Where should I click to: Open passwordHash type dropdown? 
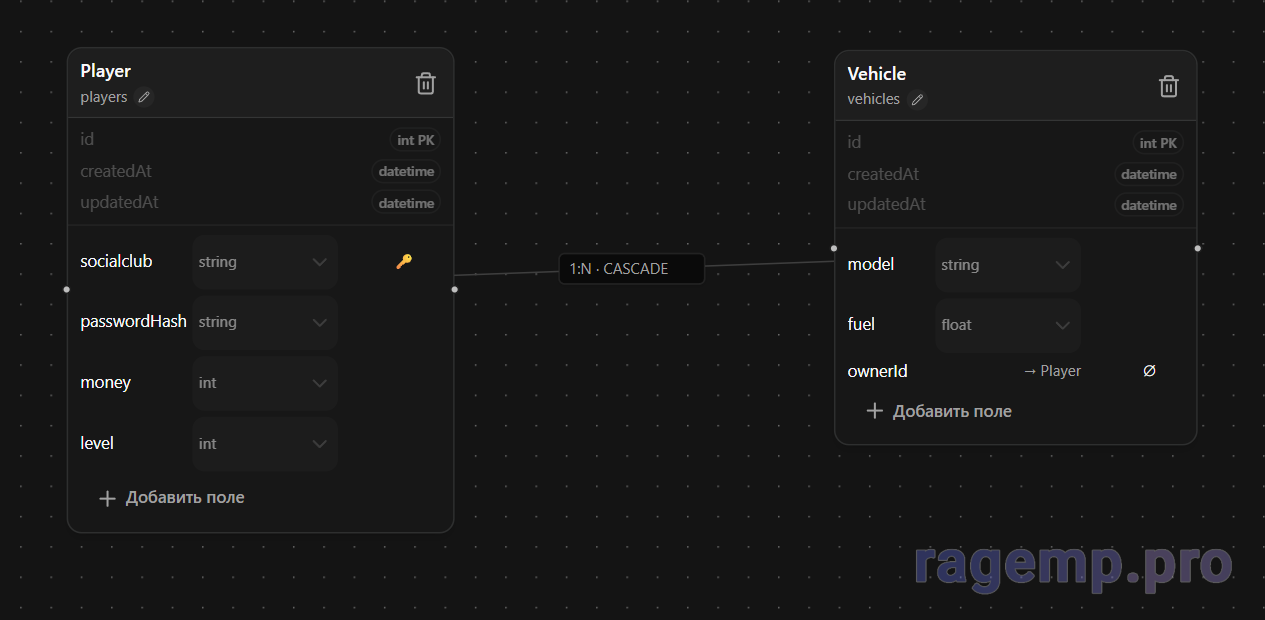[x=264, y=322]
